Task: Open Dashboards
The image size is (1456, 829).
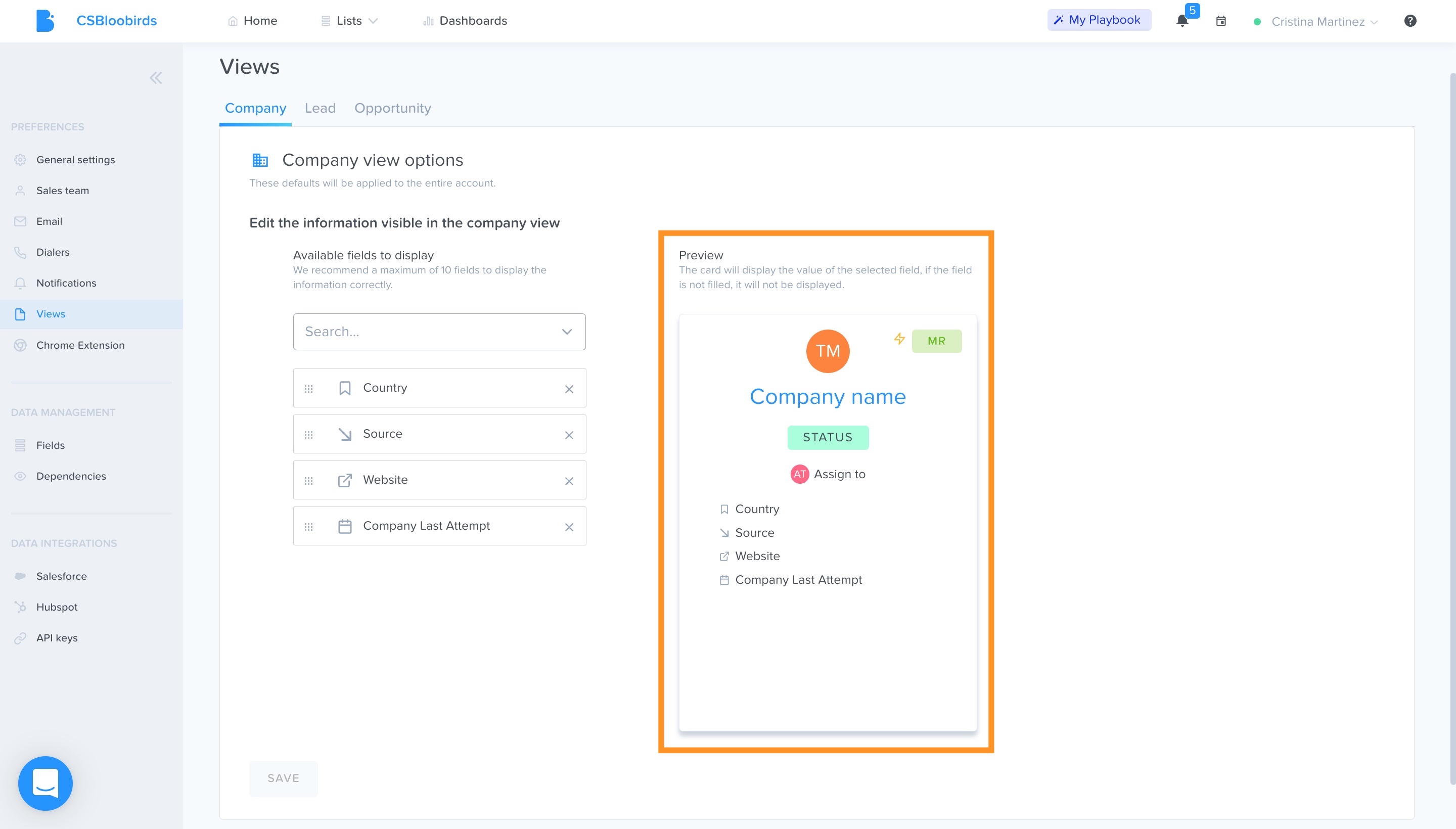Action: [x=465, y=21]
